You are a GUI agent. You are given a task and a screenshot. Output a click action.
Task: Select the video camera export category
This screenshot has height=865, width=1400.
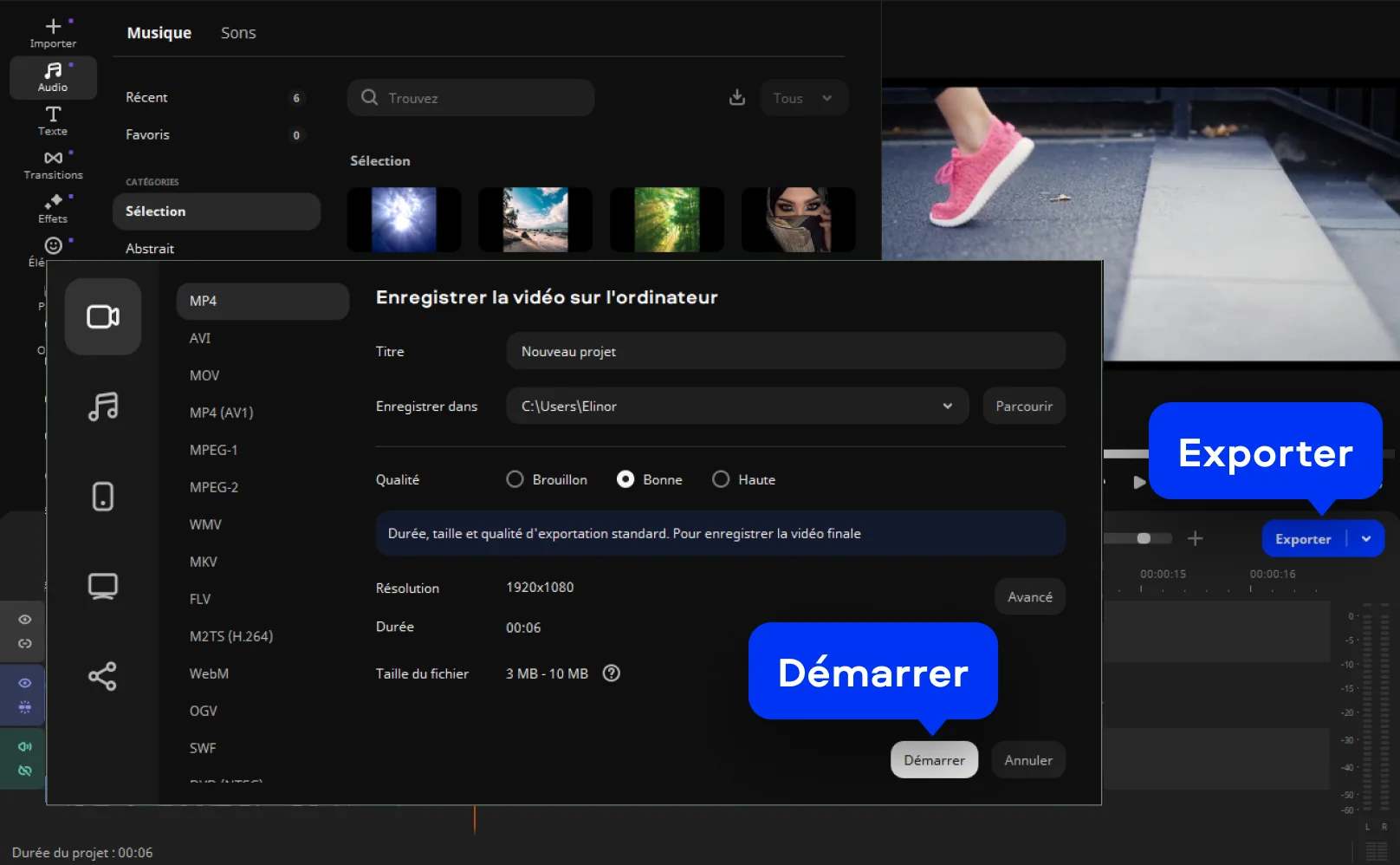(103, 316)
